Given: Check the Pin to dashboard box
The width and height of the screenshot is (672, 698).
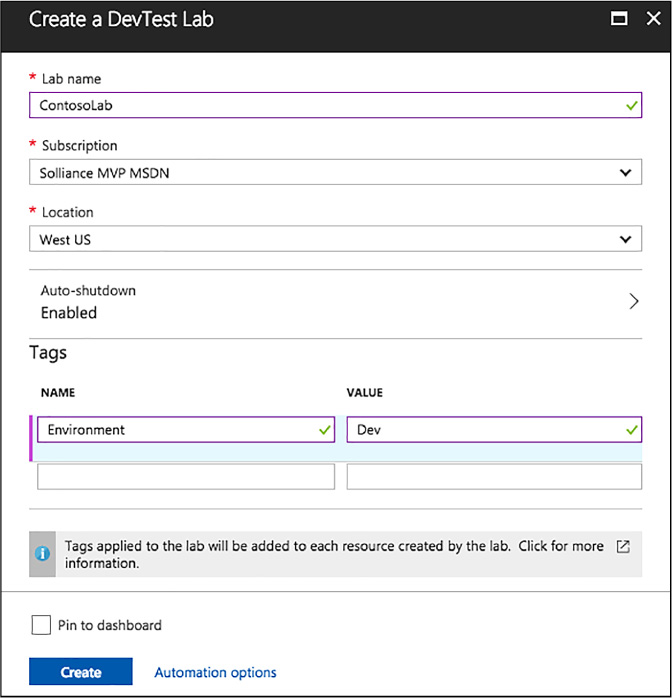Looking at the screenshot, I should [x=41, y=625].
